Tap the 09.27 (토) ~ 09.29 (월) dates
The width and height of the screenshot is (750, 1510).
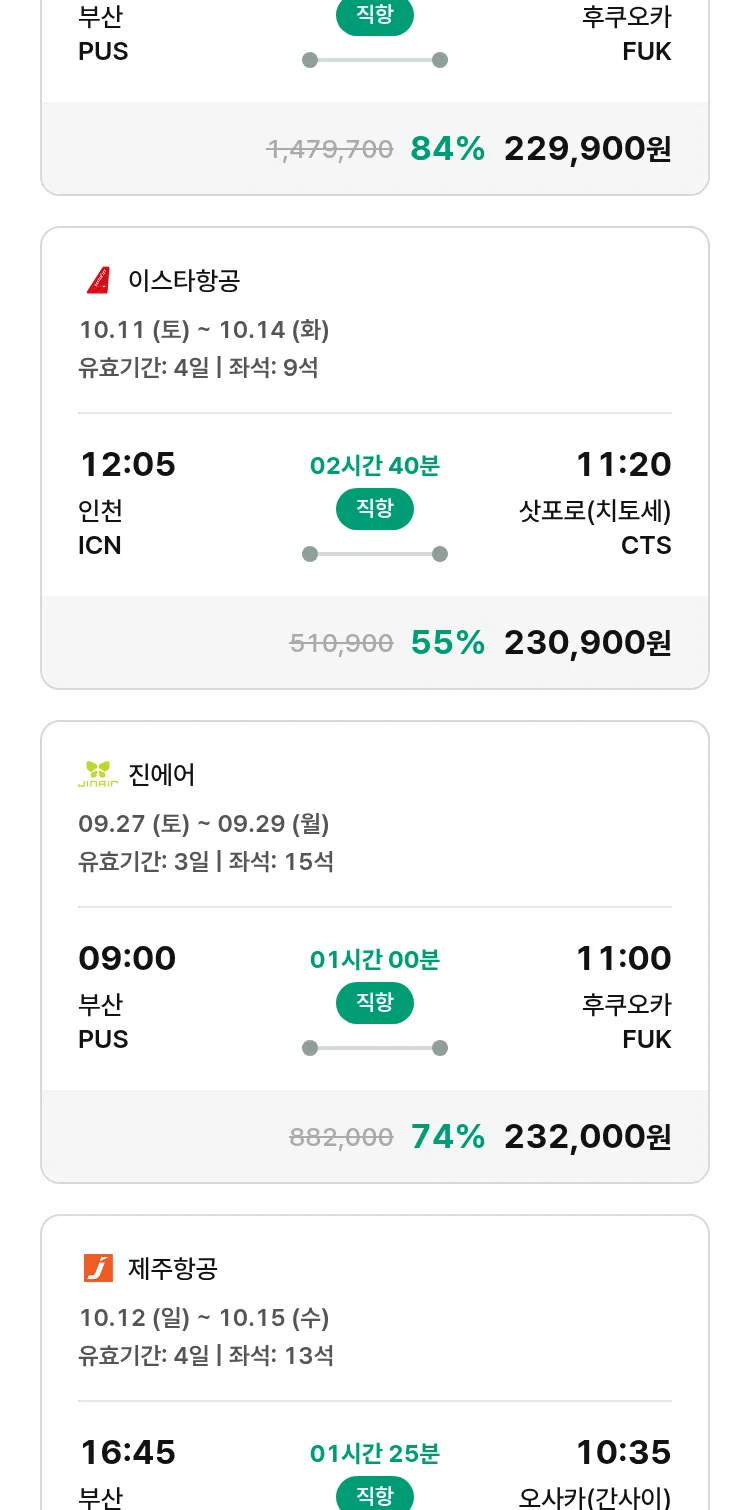(204, 823)
